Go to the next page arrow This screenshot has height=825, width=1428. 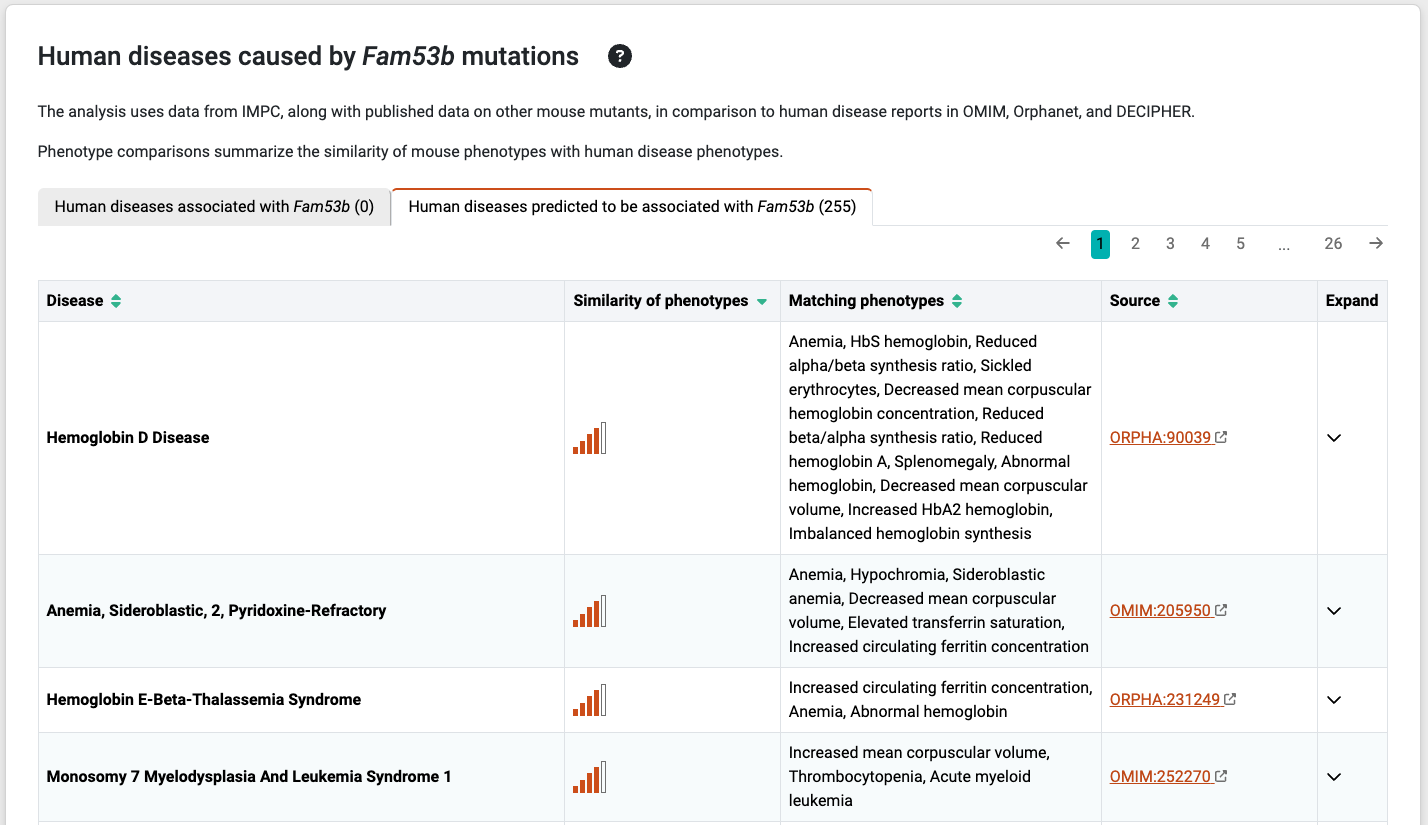pos(1376,244)
